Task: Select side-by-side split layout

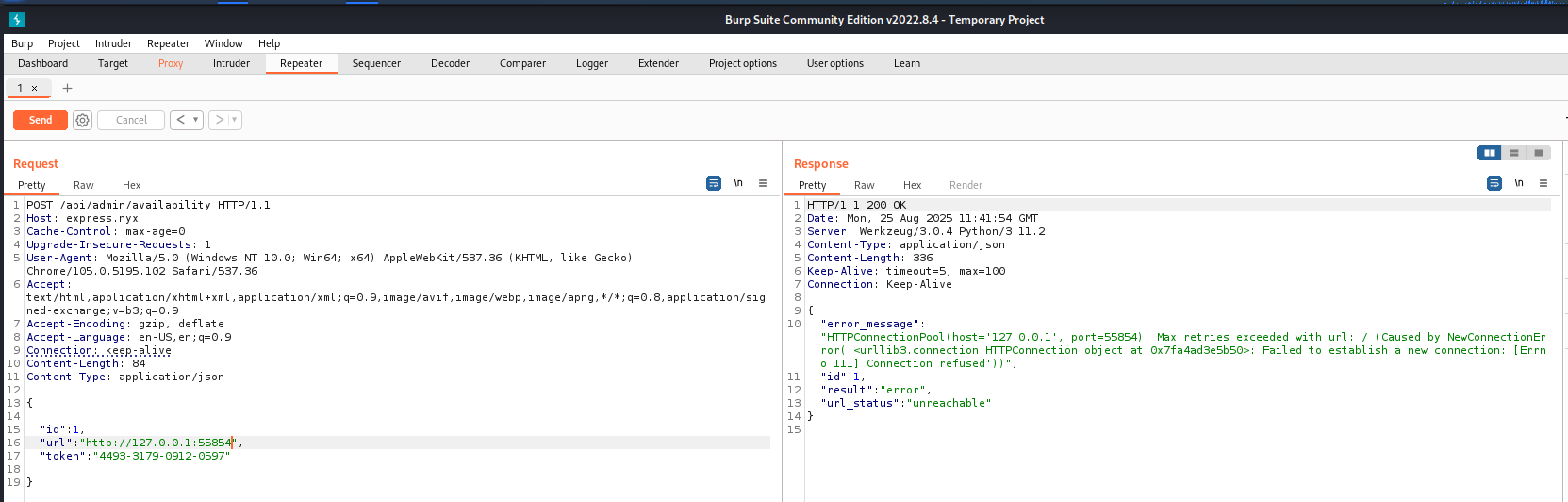Action: [1489, 153]
